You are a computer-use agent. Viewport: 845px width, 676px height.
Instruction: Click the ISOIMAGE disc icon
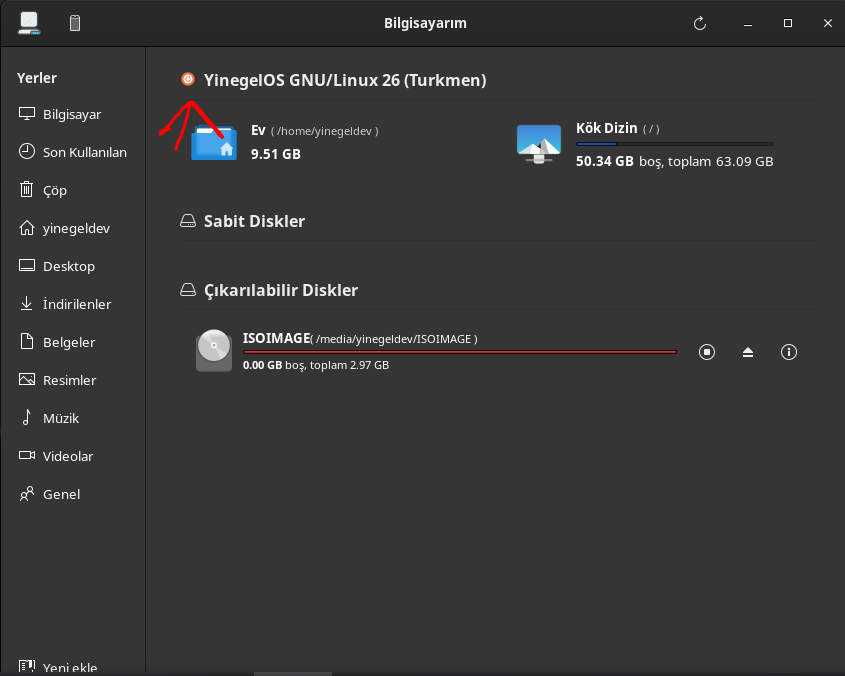click(x=213, y=350)
